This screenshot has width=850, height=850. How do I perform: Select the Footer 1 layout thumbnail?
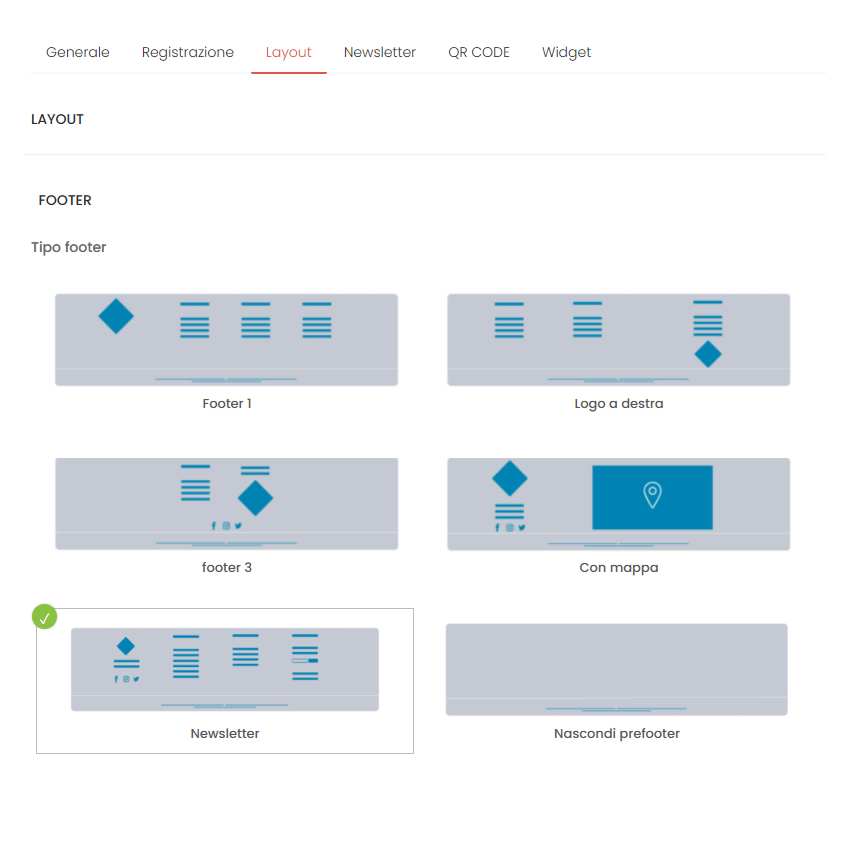tap(226, 338)
